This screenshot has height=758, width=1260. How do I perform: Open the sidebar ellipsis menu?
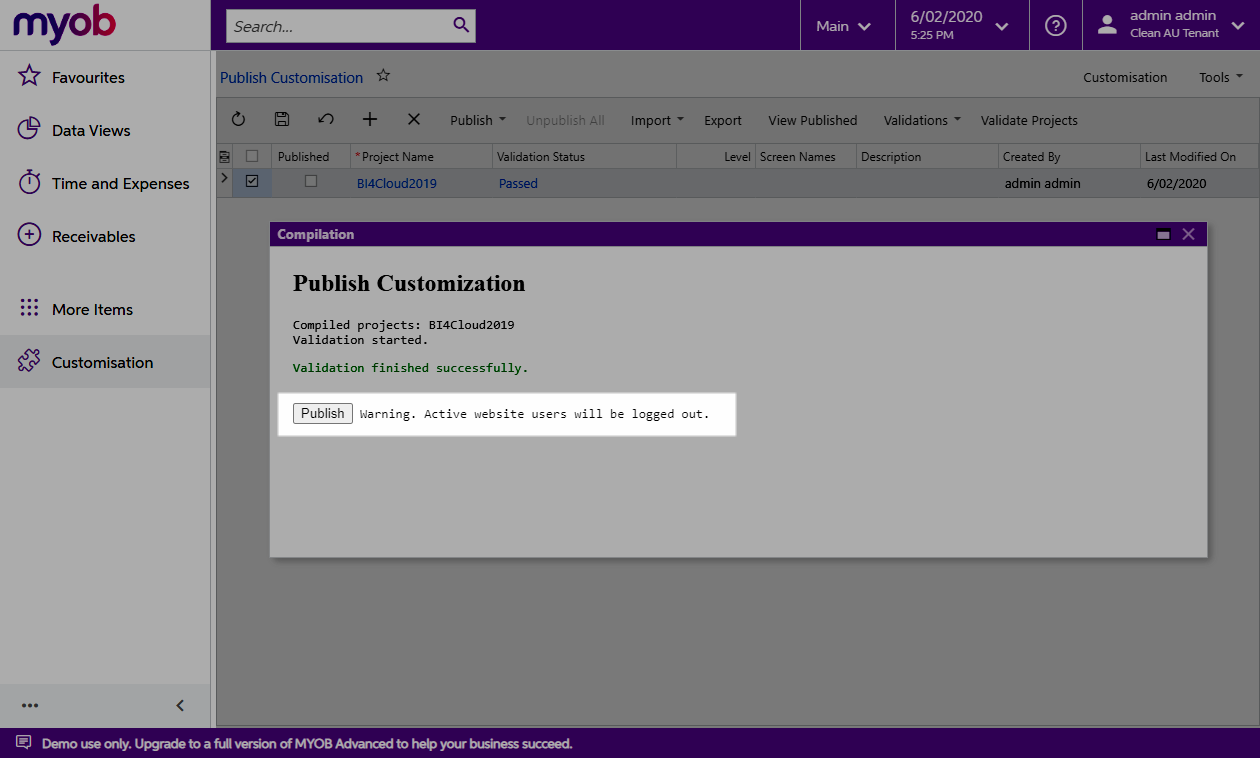(30, 705)
